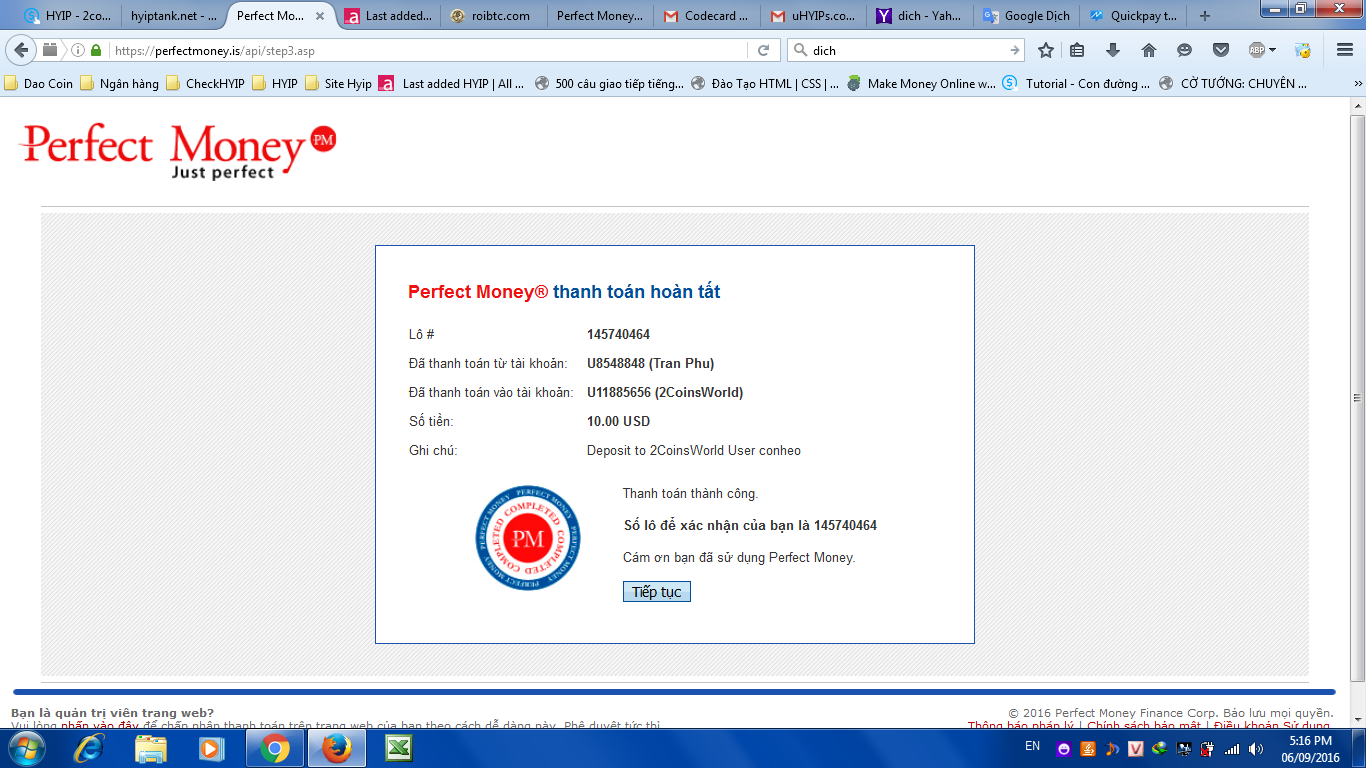
Task: Click the Tiếp tục button
Action: click(x=657, y=592)
